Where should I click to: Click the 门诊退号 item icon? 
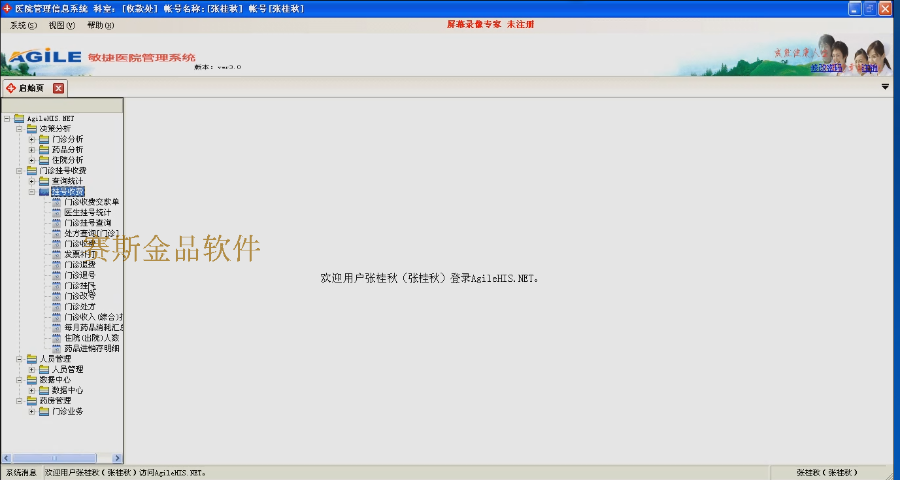(56, 275)
